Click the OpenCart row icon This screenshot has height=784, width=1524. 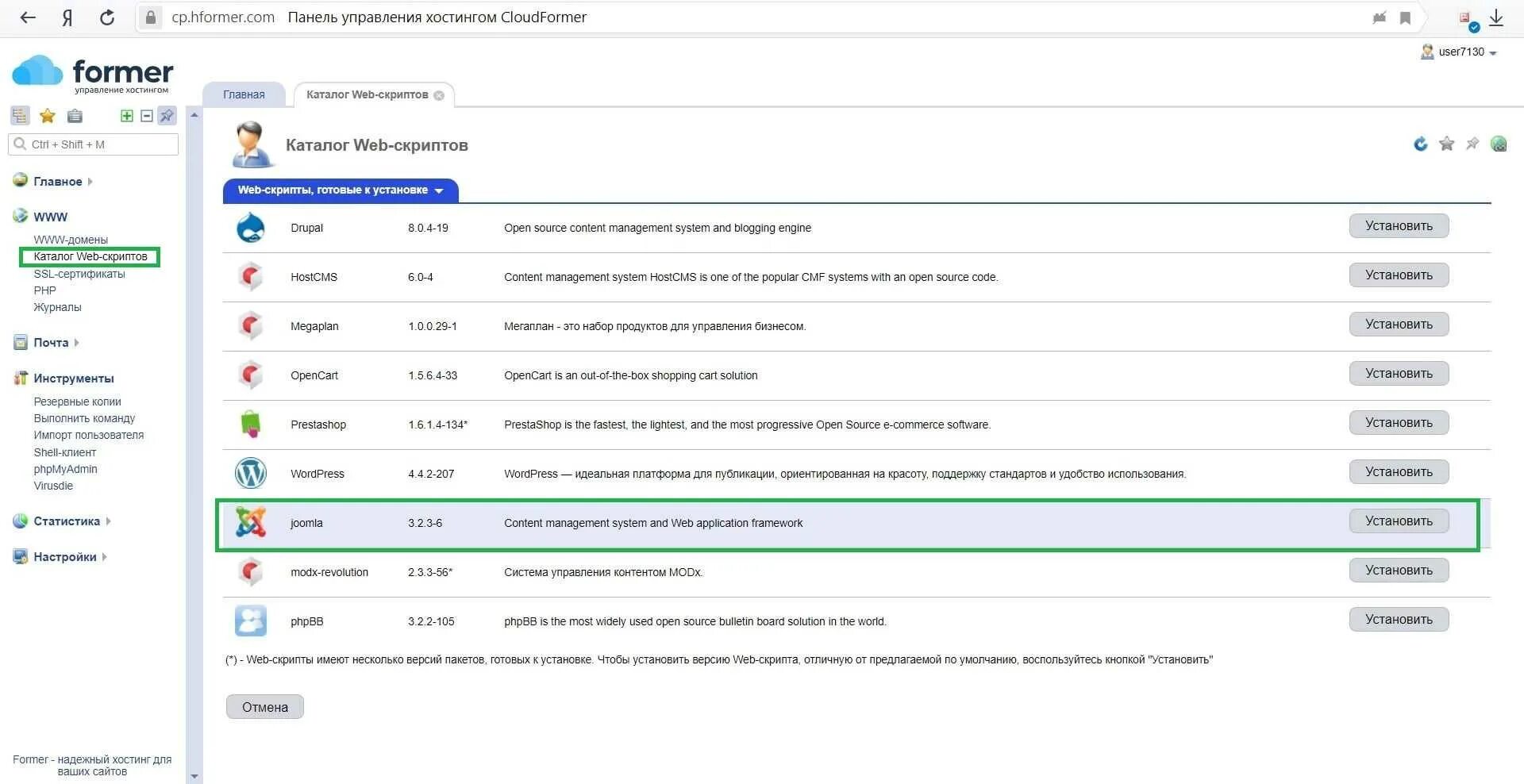coord(251,375)
